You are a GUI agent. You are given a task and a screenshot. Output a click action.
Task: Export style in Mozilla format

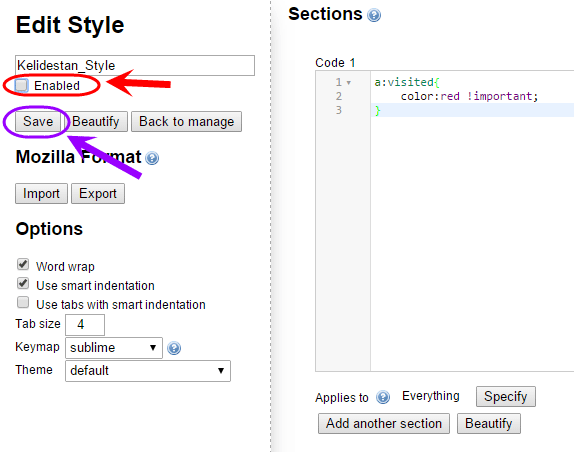tap(98, 194)
